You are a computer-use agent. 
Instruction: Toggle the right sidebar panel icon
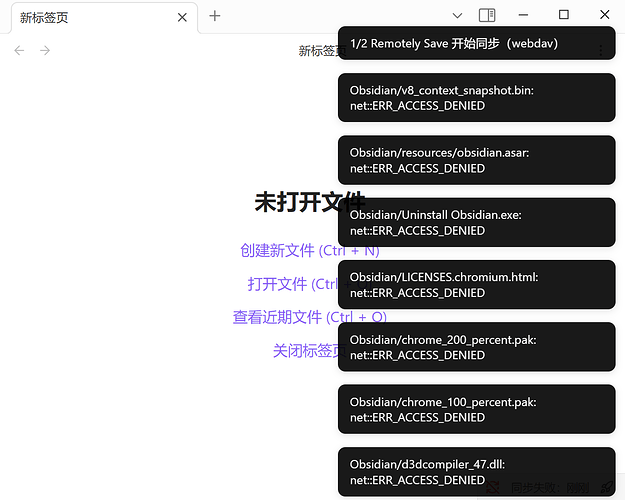[487, 15]
